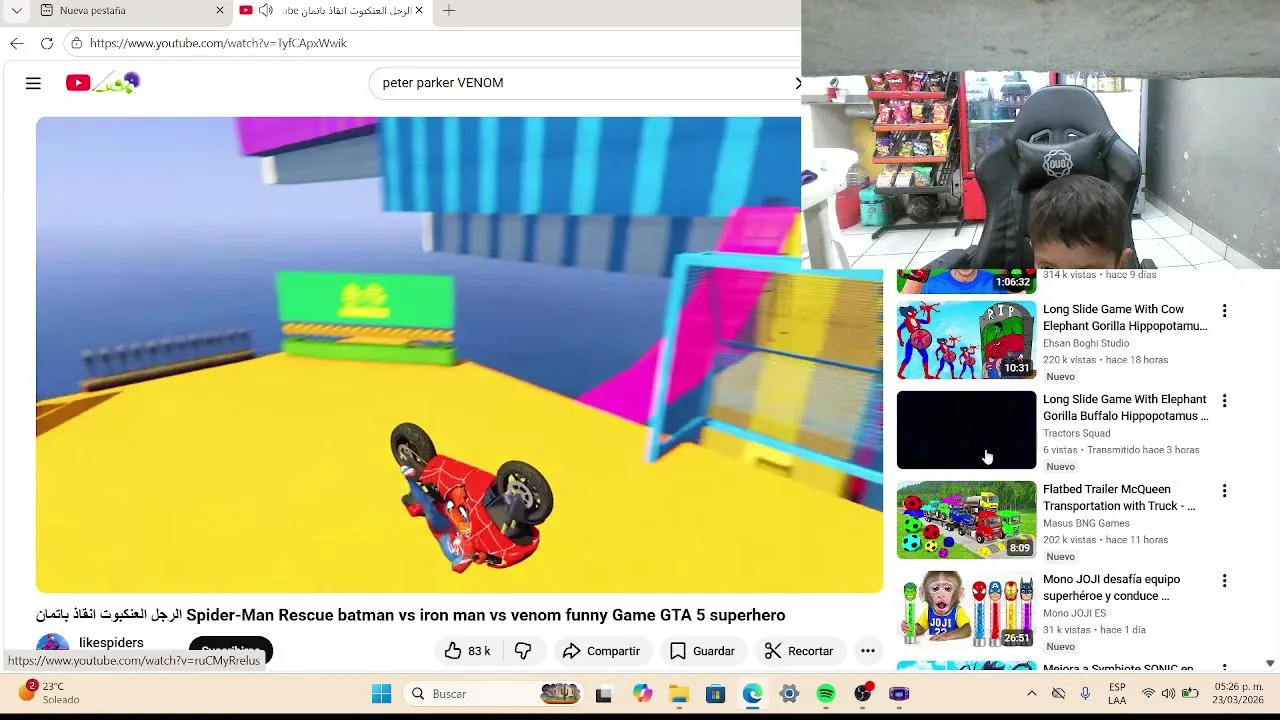Open Task View from taskbar
1280x720 pixels.
tap(604, 694)
